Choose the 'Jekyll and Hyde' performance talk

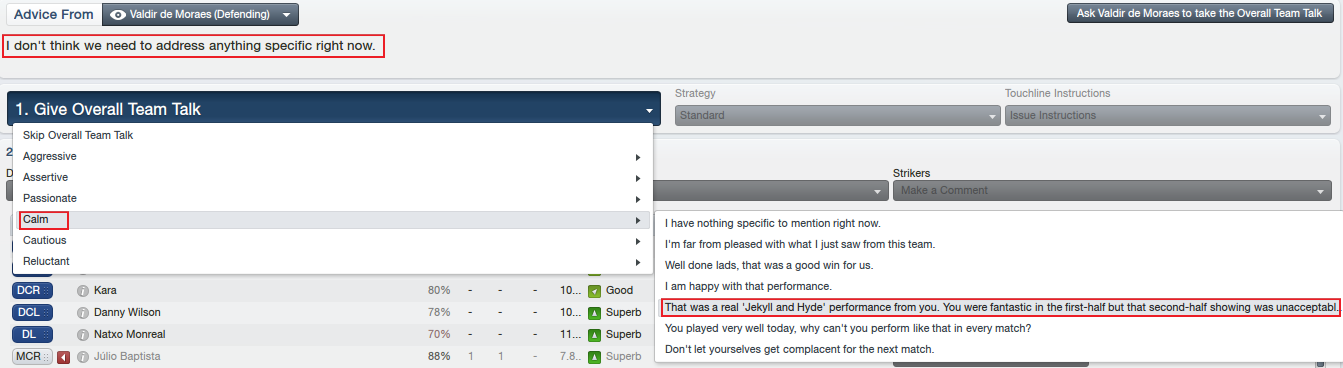[1001, 307]
